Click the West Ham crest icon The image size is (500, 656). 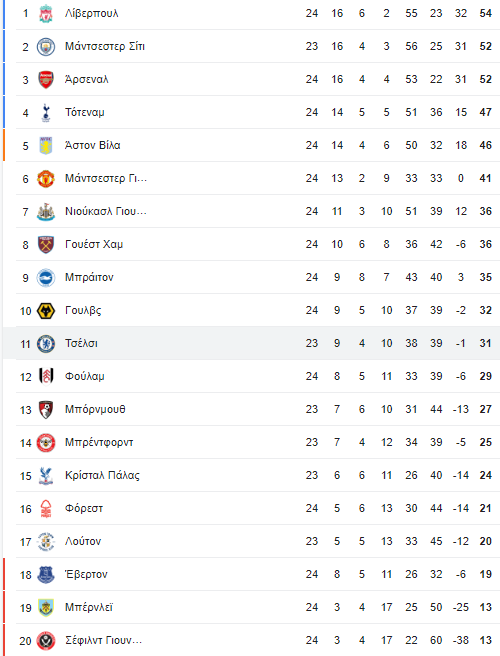[46, 244]
